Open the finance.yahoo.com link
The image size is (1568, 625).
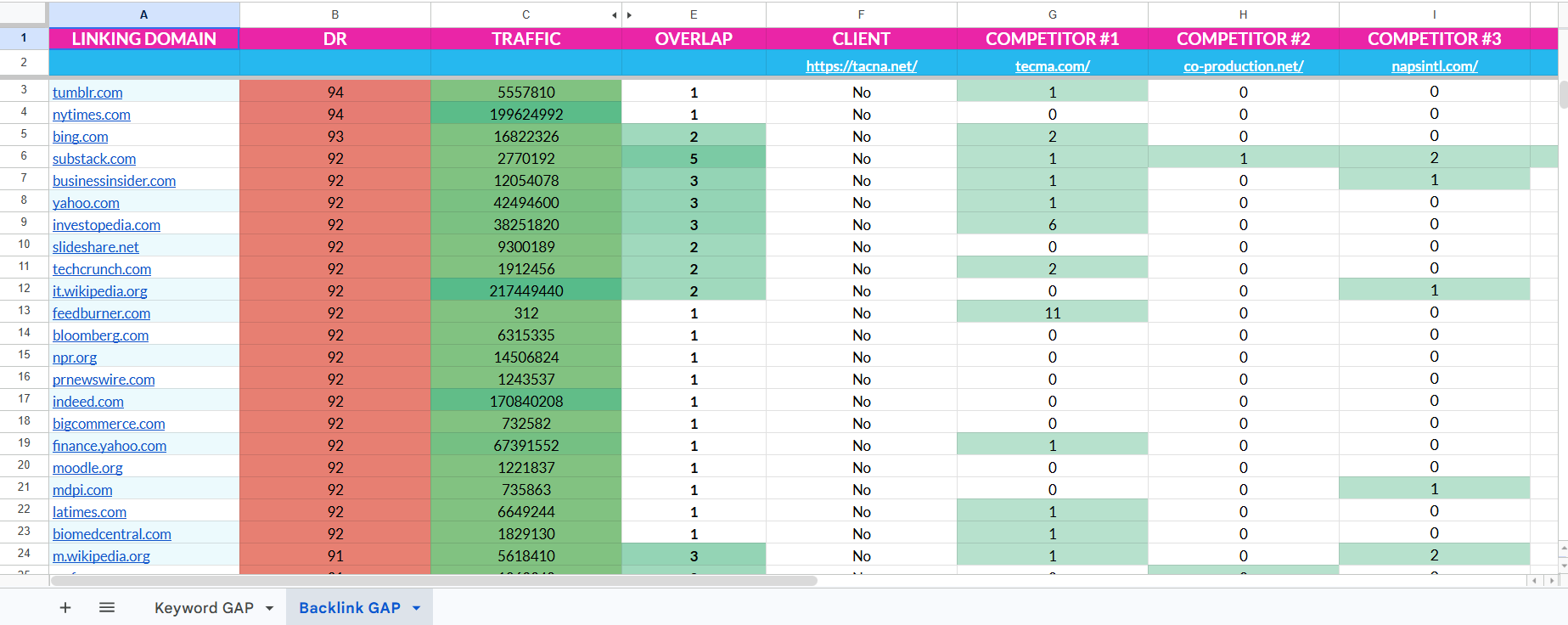(x=110, y=446)
